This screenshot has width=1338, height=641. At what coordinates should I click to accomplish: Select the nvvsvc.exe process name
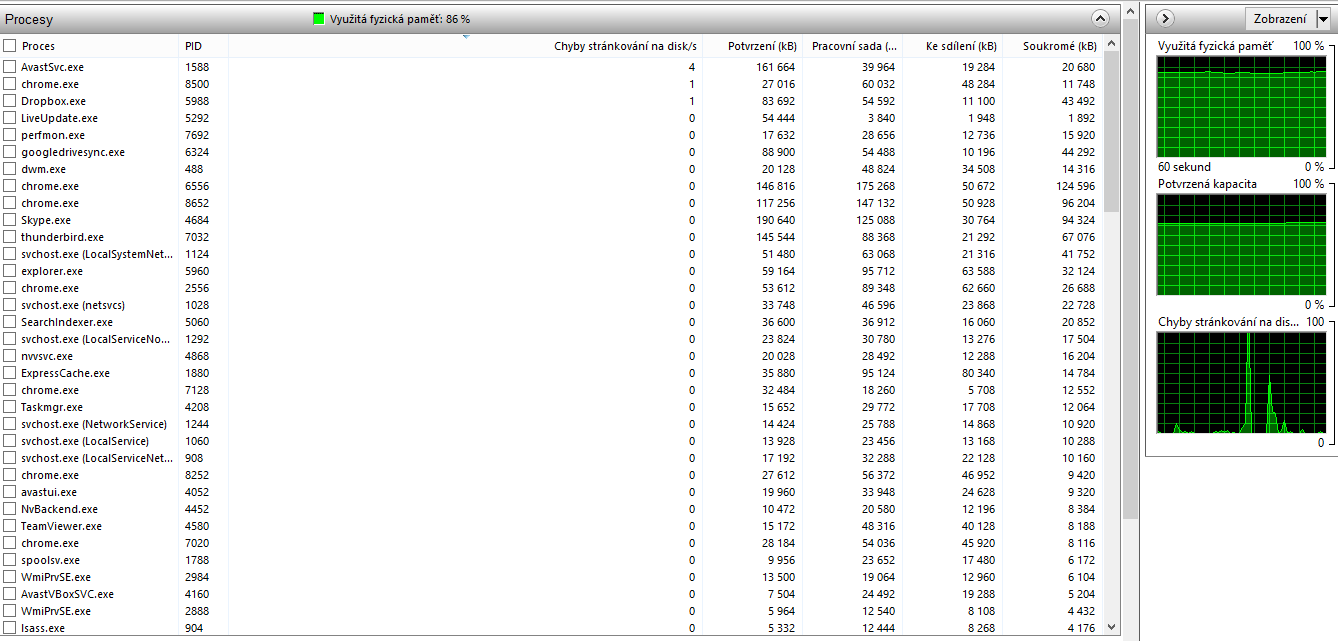[x=47, y=356]
